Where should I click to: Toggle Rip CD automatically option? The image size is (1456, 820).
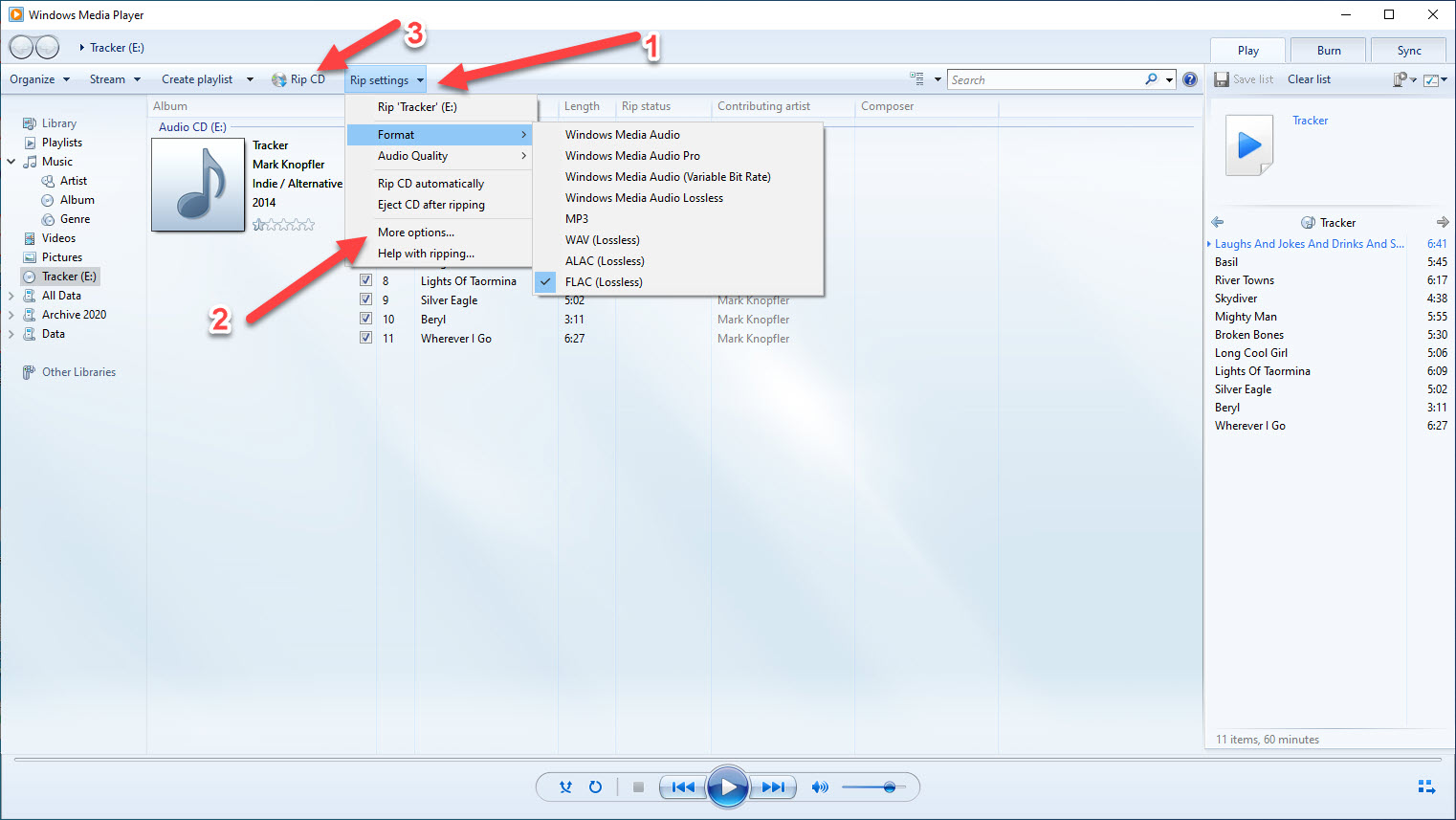(439, 184)
